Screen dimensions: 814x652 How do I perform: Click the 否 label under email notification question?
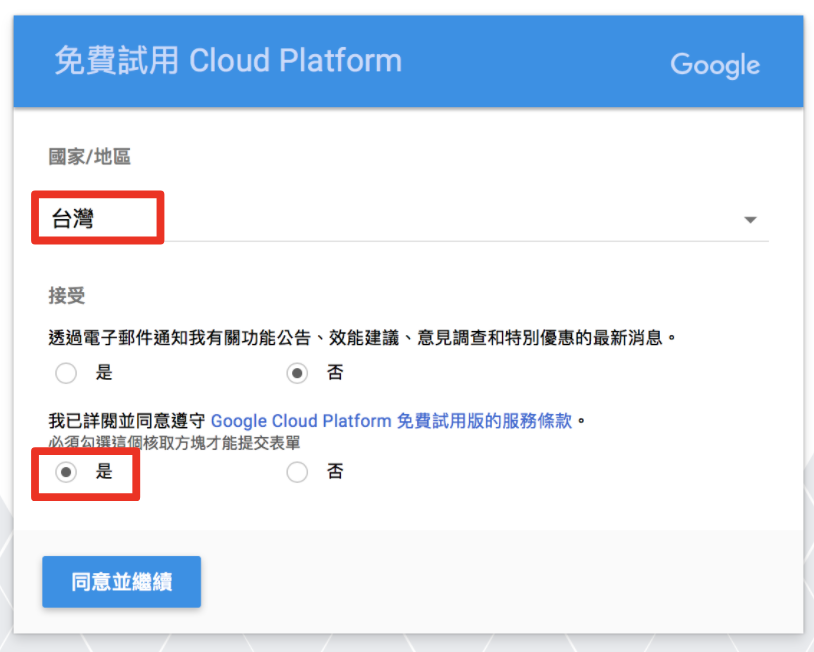tap(335, 372)
